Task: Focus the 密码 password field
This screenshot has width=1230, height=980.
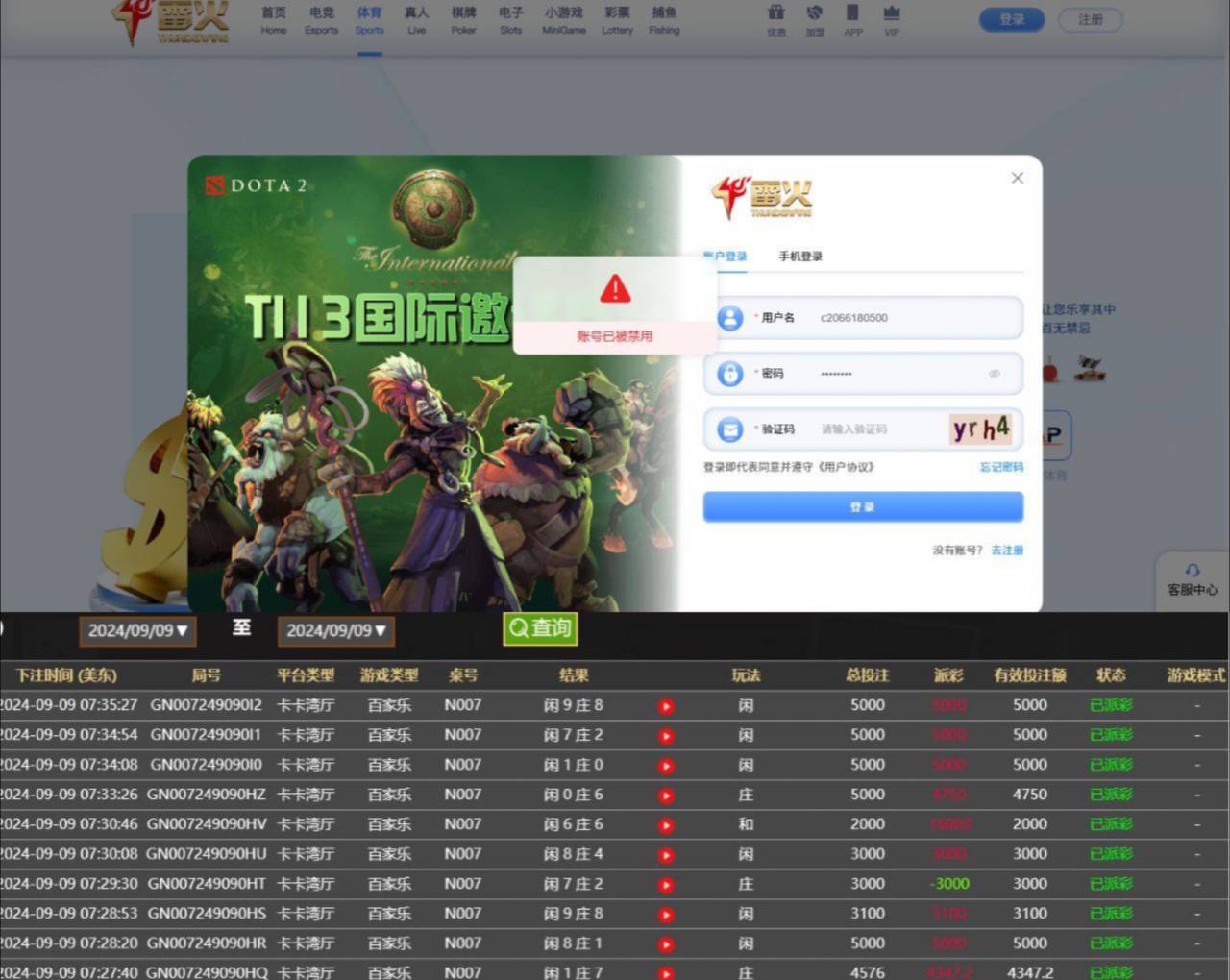Action: pos(863,374)
